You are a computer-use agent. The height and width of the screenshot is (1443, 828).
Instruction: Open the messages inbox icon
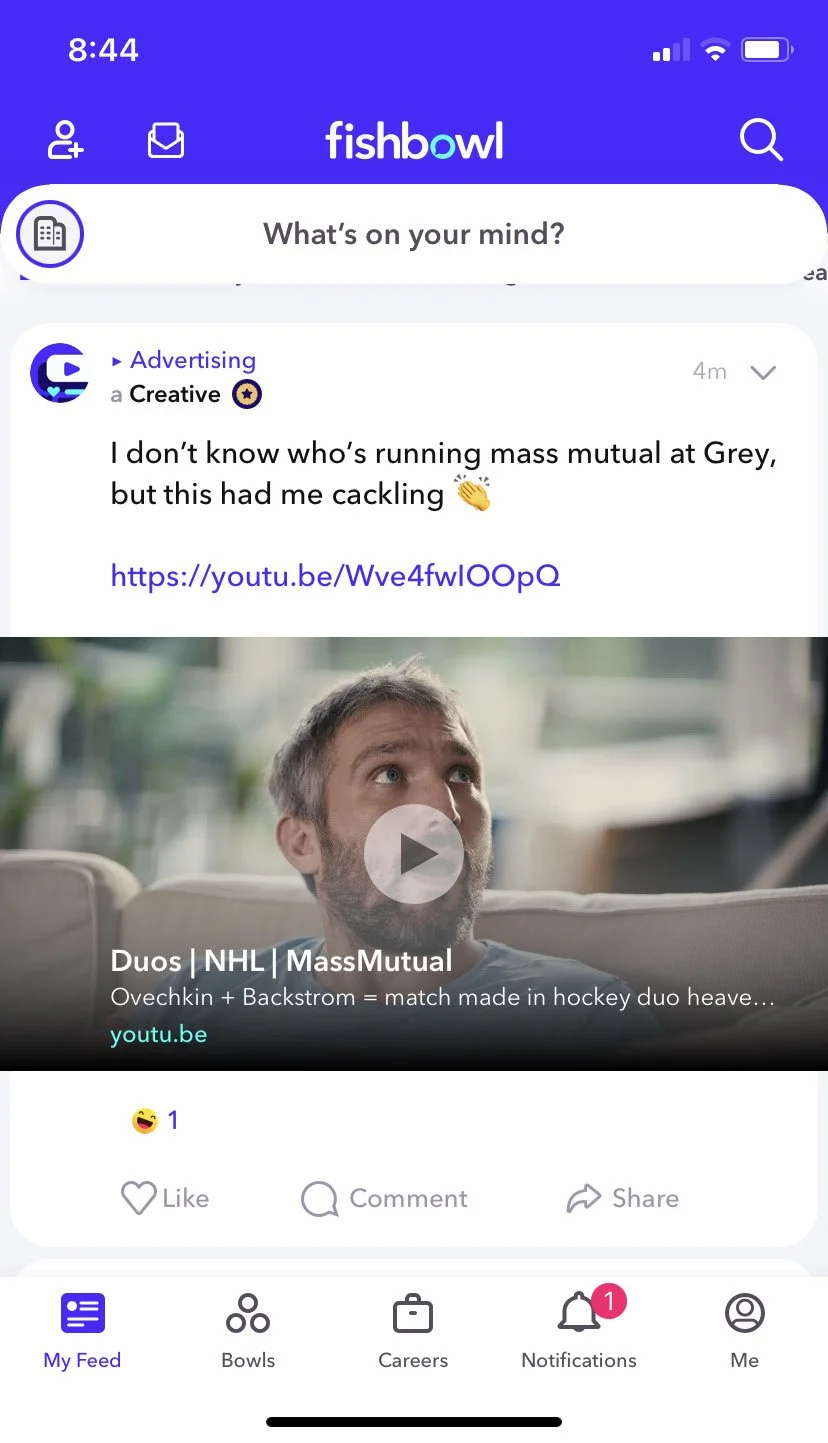point(166,140)
